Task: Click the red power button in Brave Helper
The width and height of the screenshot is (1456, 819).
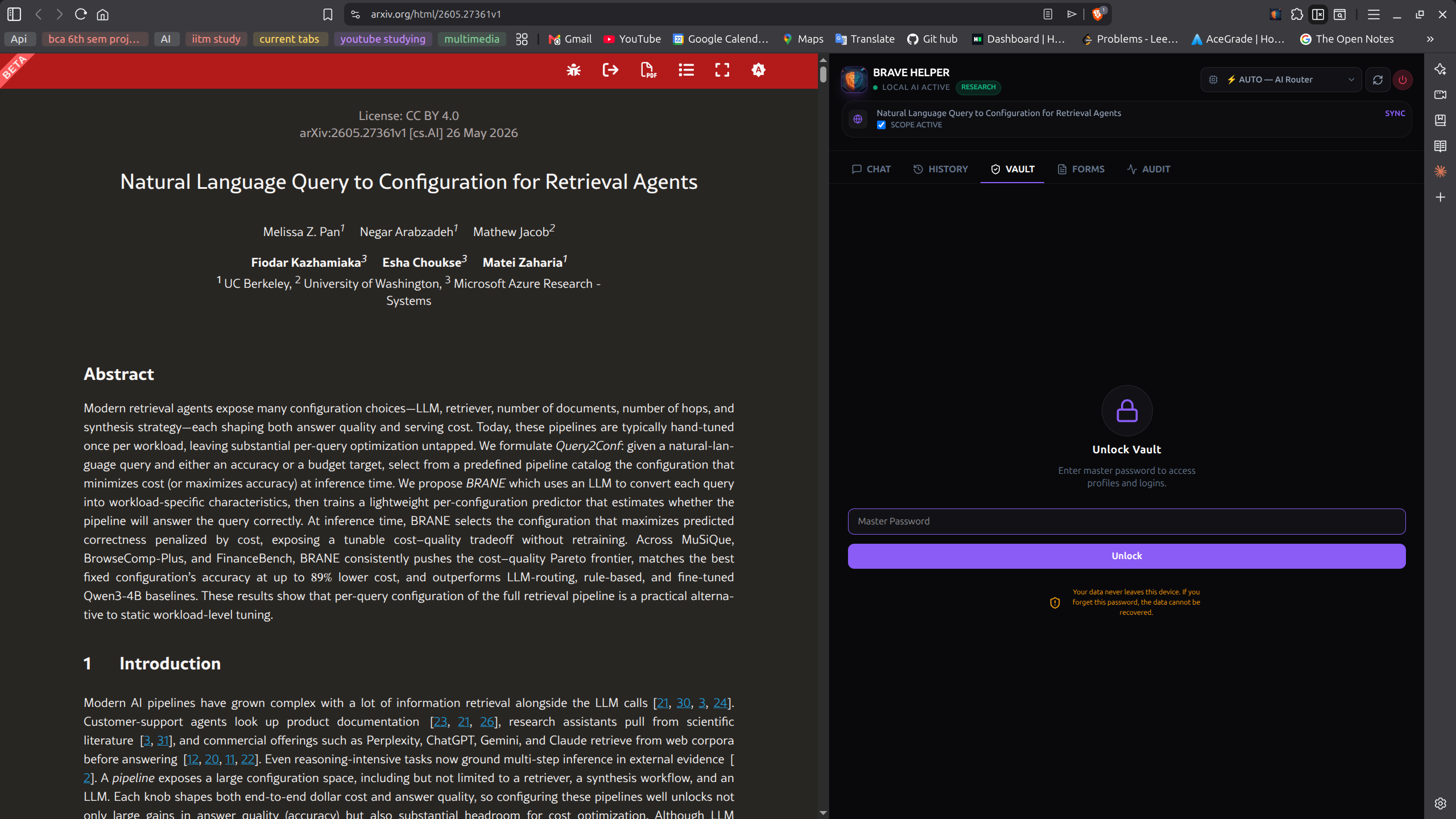Action: [x=1403, y=80]
